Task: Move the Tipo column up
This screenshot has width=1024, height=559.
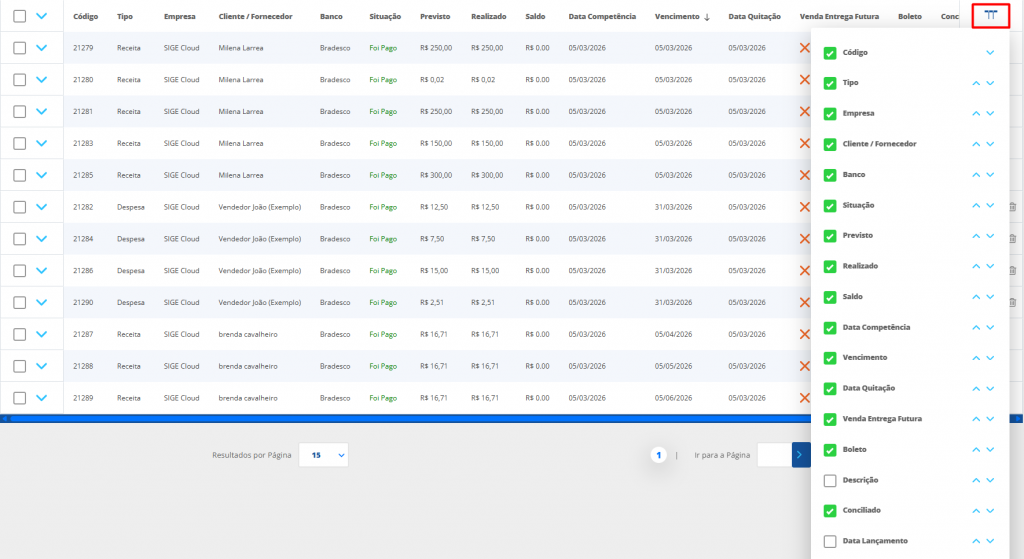Action: tap(976, 83)
